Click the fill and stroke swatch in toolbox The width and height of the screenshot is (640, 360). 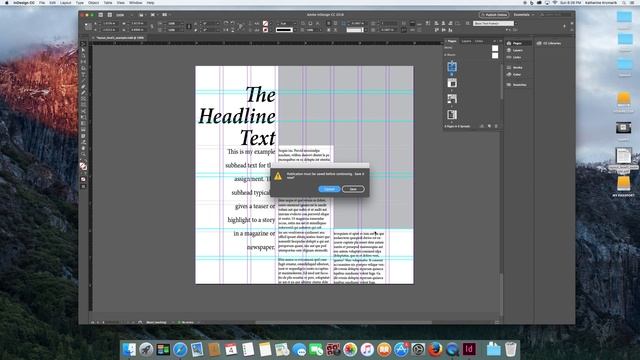[83, 166]
